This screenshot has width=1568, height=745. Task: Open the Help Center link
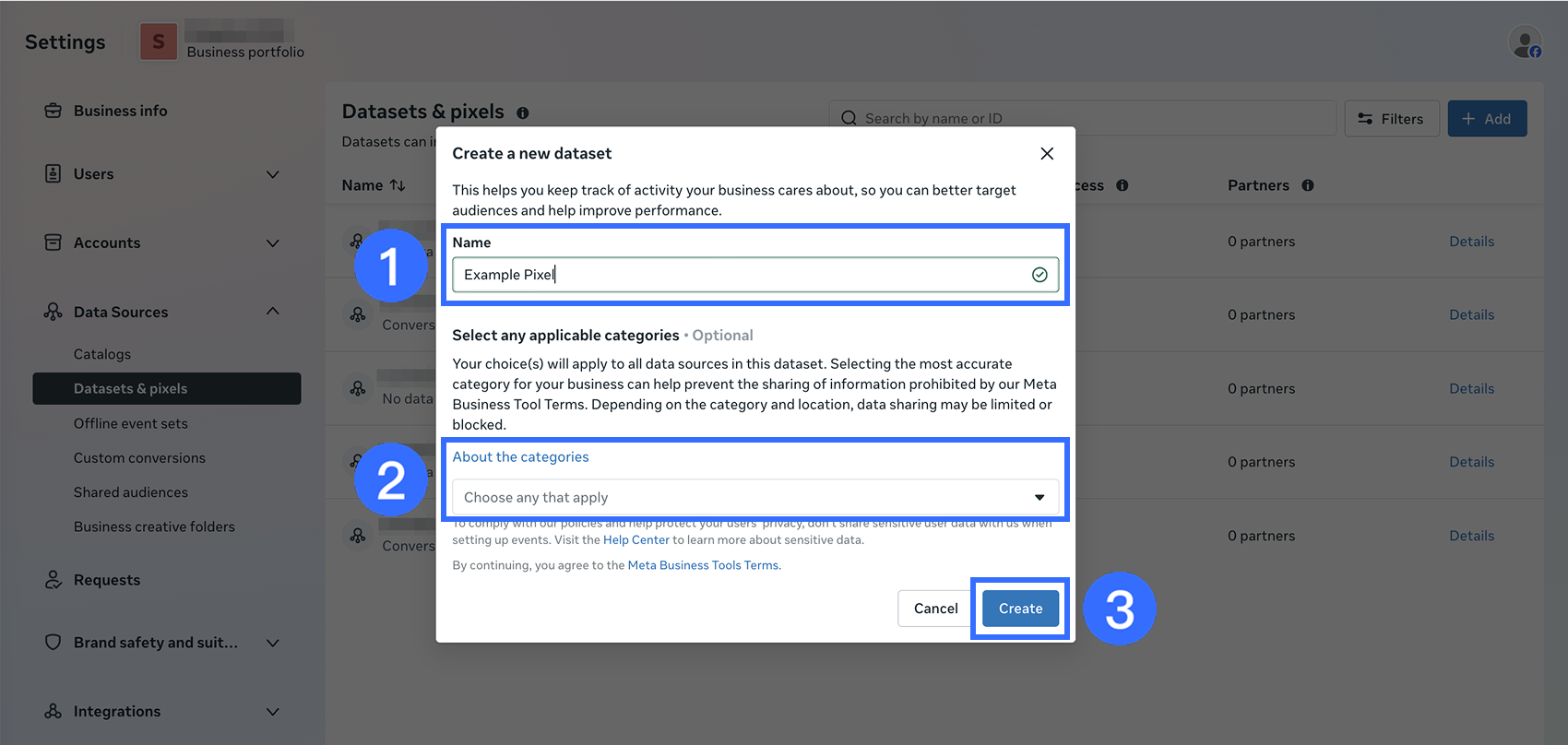[636, 540]
